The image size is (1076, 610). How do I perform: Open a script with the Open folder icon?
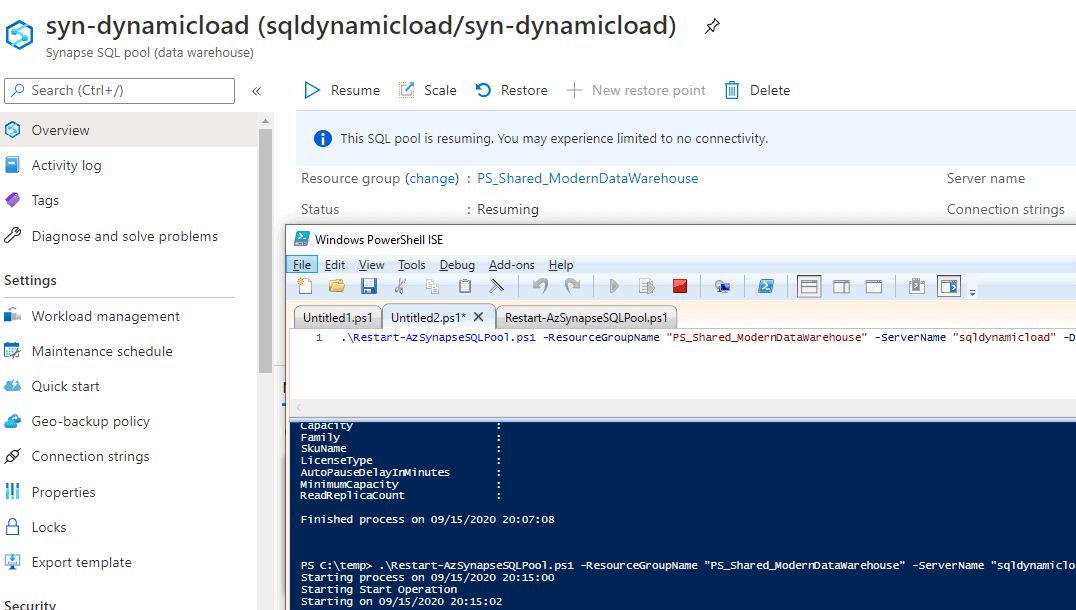click(x=337, y=286)
